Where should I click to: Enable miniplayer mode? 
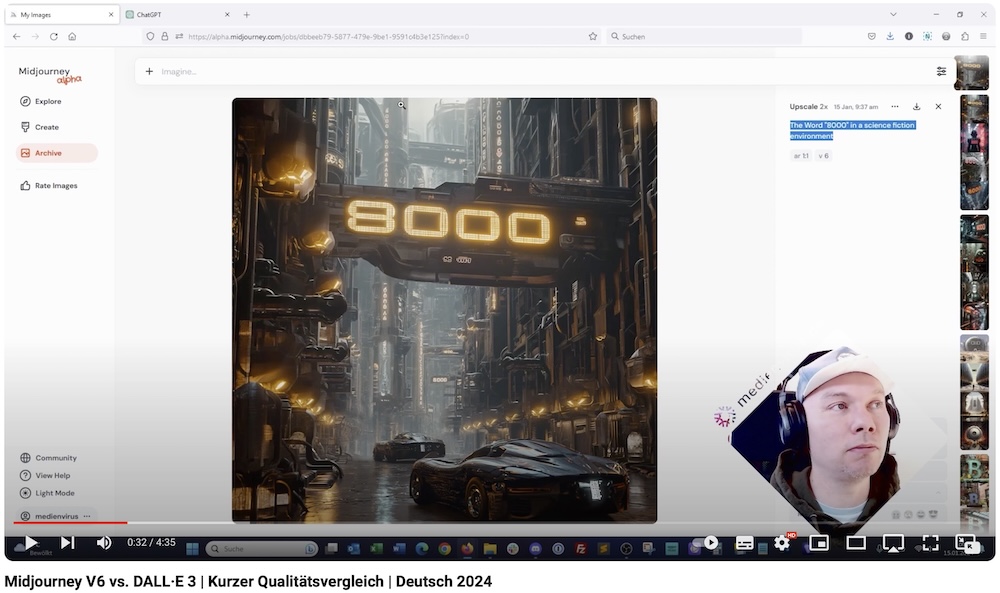click(x=819, y=543)
